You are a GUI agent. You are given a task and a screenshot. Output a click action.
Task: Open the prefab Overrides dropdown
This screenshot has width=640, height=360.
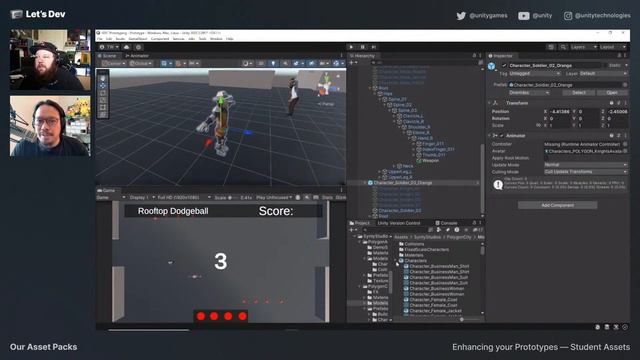pyautogui.click(x=529, y=93)
